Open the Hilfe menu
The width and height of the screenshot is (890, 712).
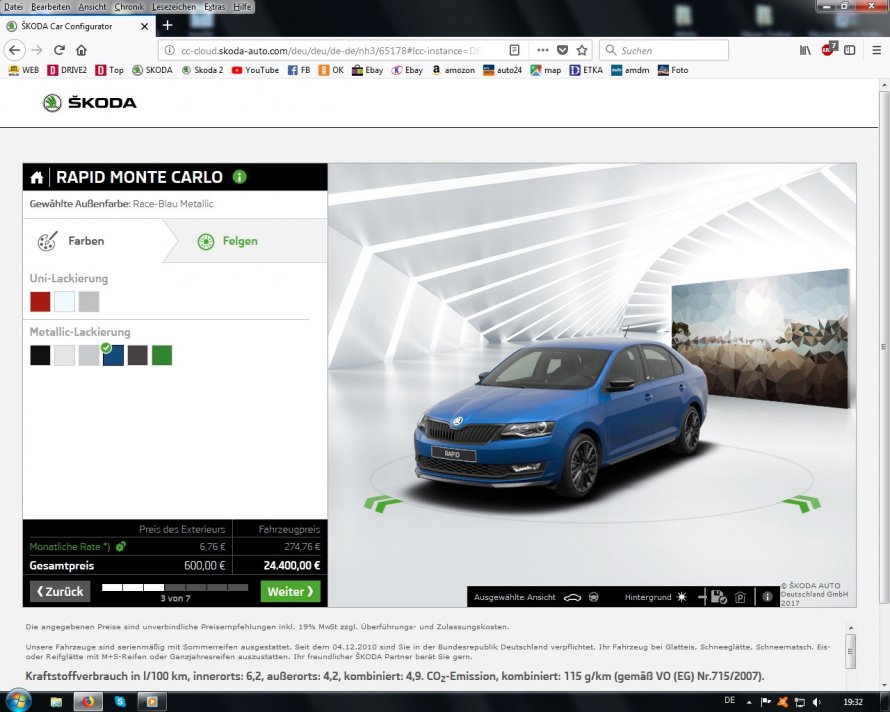(242, 7)
